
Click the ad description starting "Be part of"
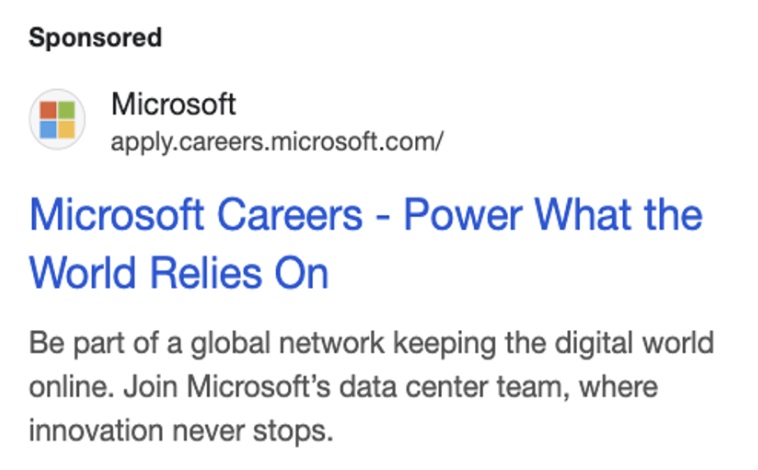point(371,343)
